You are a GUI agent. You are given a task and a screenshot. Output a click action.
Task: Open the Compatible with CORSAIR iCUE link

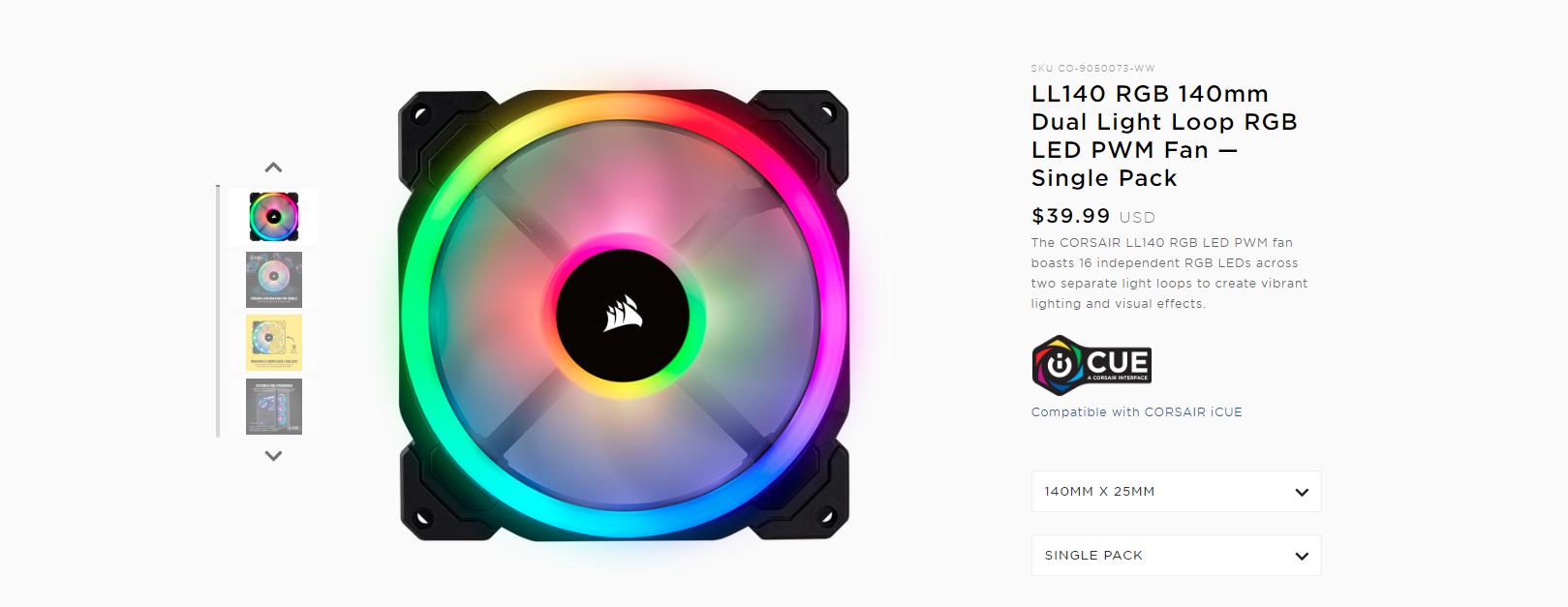[1136, 412]
